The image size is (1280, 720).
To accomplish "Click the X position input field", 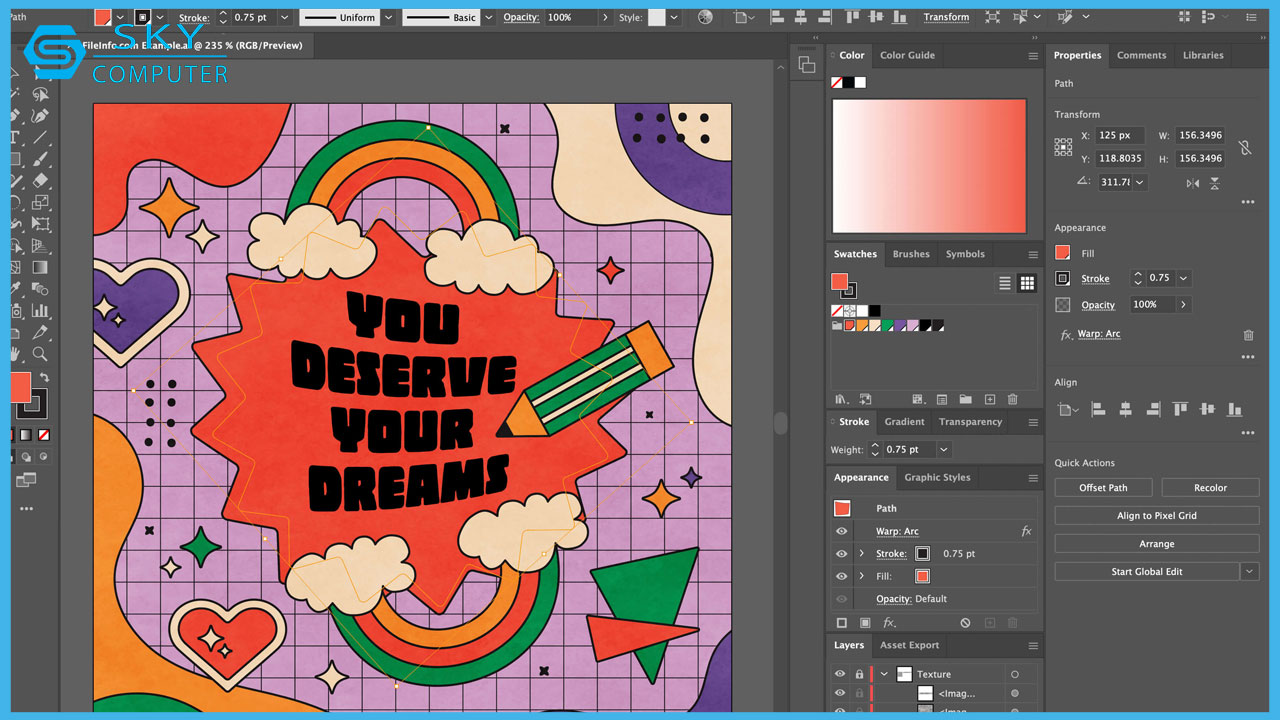I will 1120,135.
